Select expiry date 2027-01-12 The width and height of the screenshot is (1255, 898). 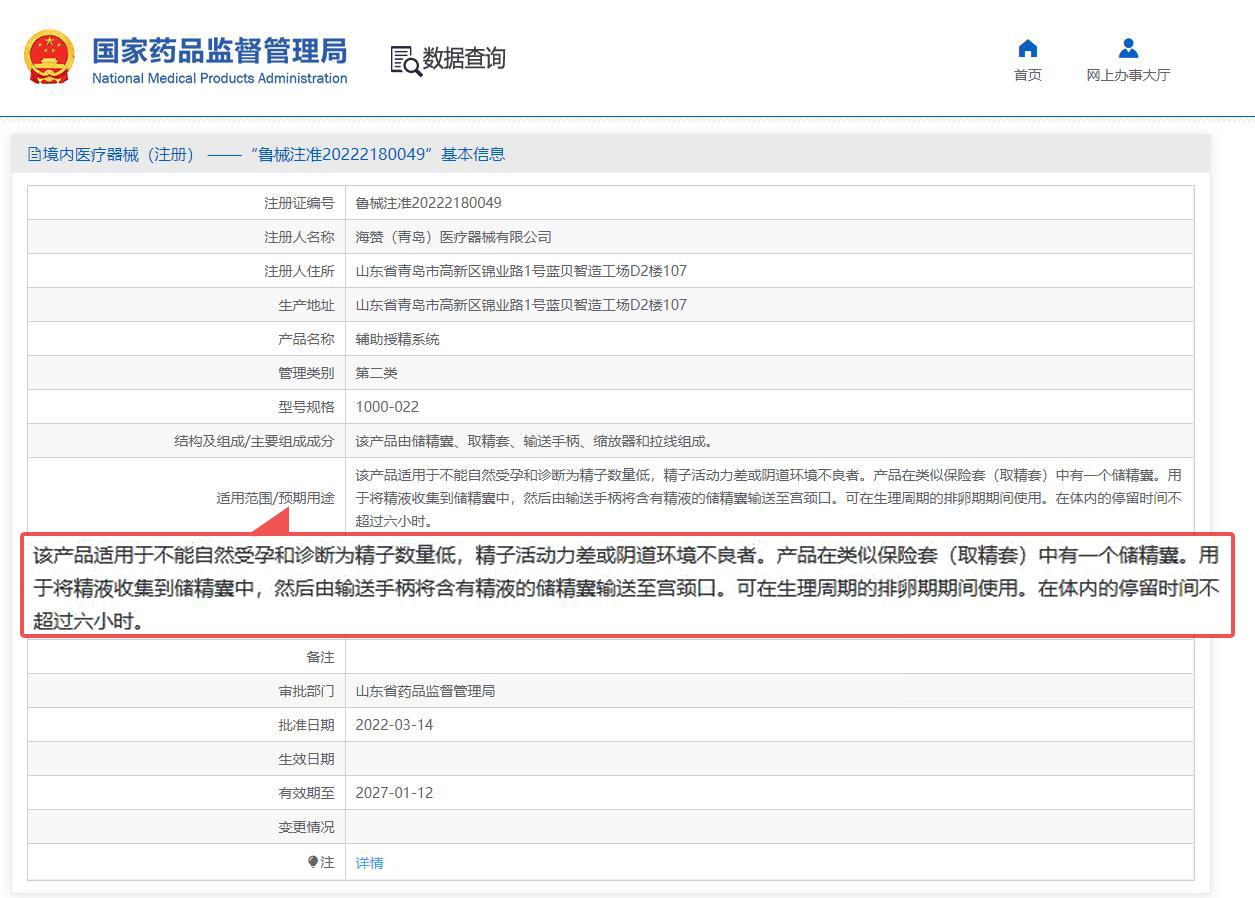(394, 793)
